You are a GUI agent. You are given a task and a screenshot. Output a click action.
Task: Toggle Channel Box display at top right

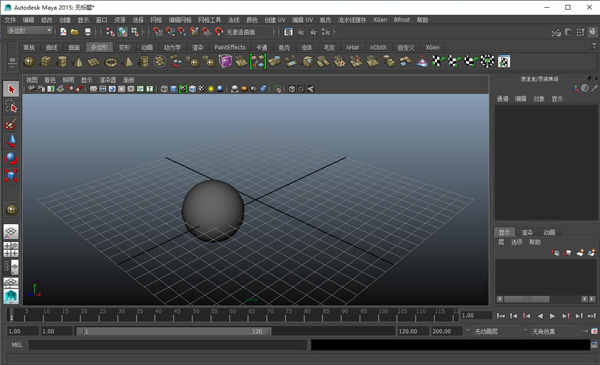point(592,32)
